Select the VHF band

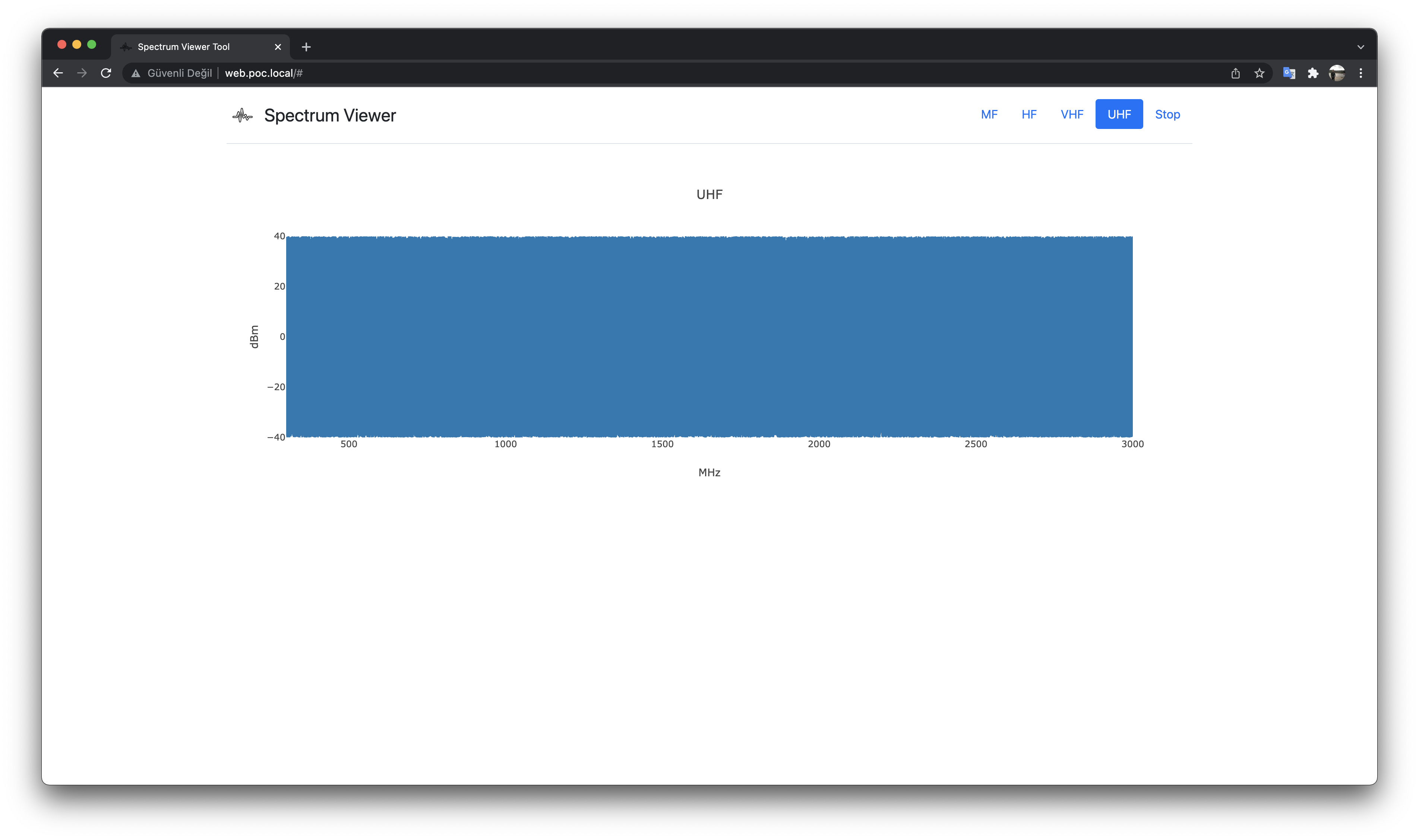click(1071, 114)
